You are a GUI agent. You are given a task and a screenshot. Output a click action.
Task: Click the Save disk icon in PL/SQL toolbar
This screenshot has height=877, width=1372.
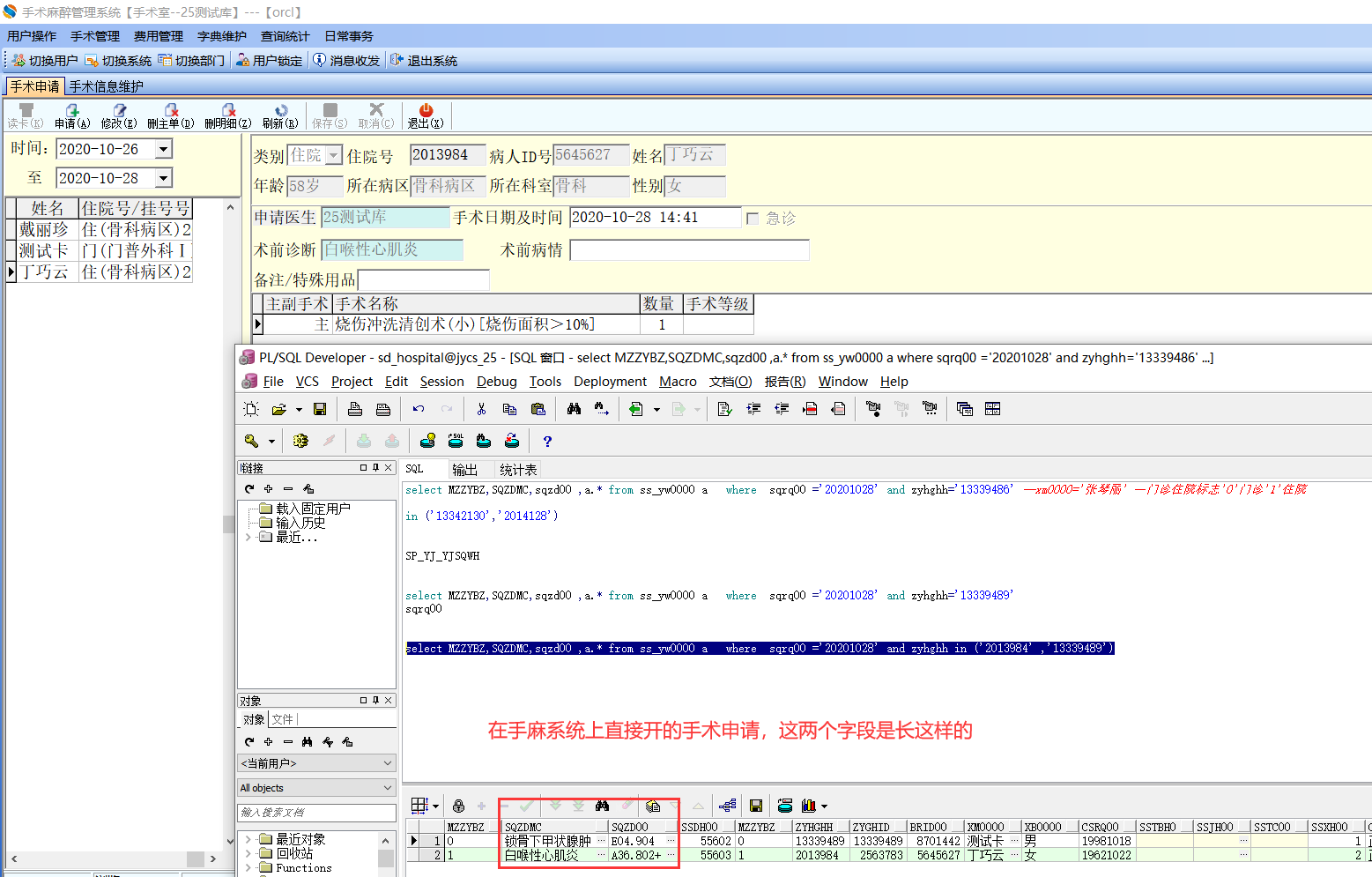320,409
